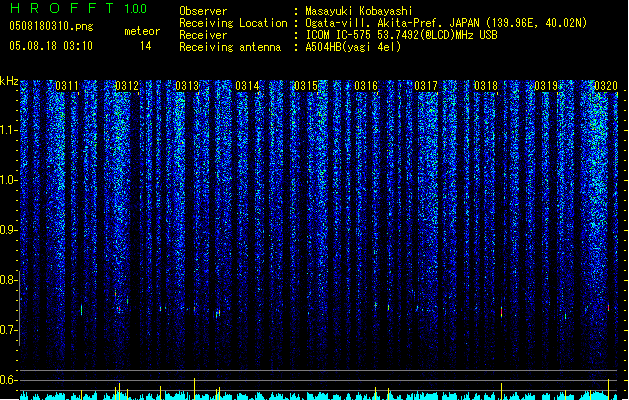
Task: Select the ICOM IC-575 receiver text
Action: tap(401, 35)
